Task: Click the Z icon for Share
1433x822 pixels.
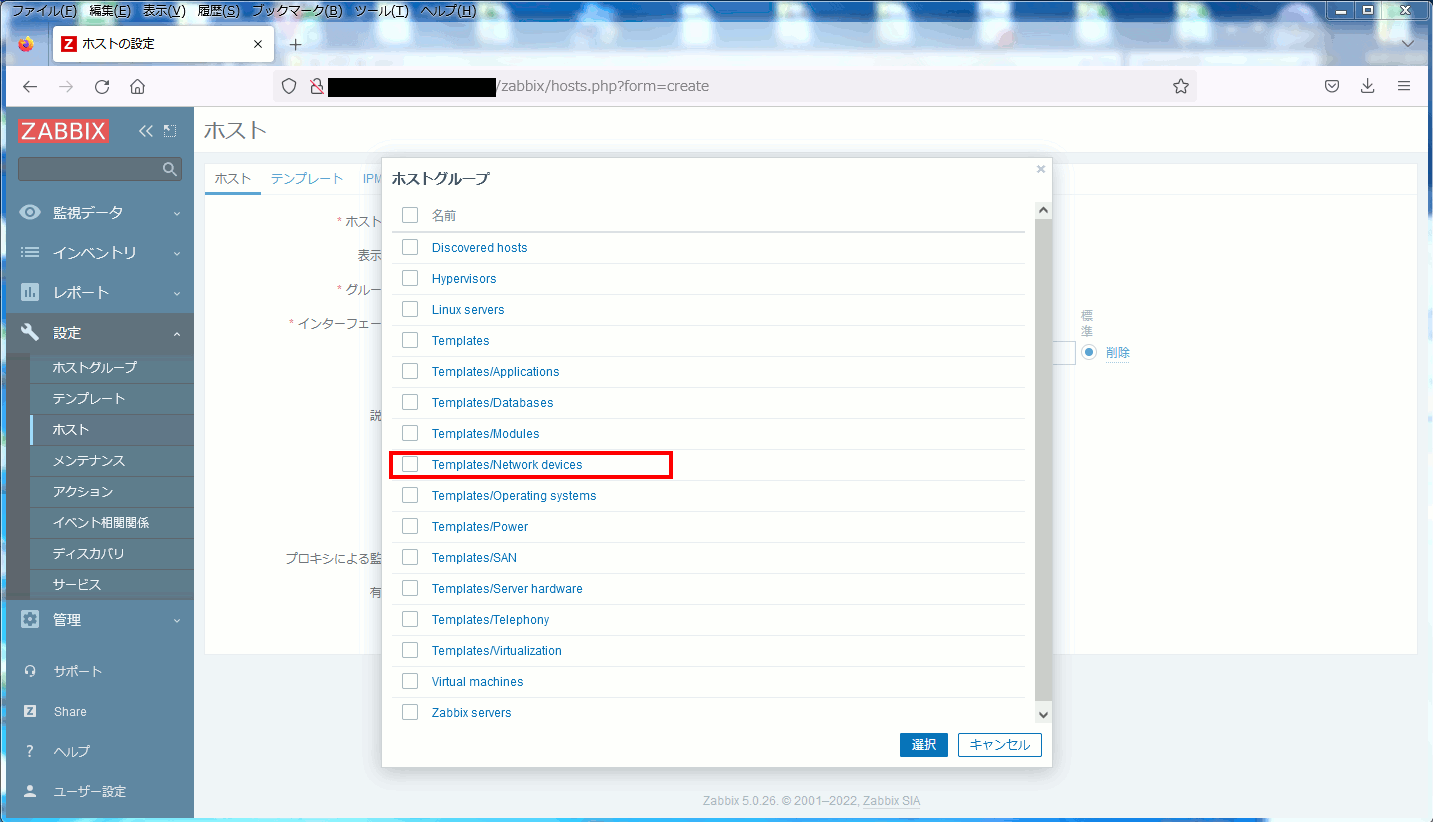Action: point(30,711)
